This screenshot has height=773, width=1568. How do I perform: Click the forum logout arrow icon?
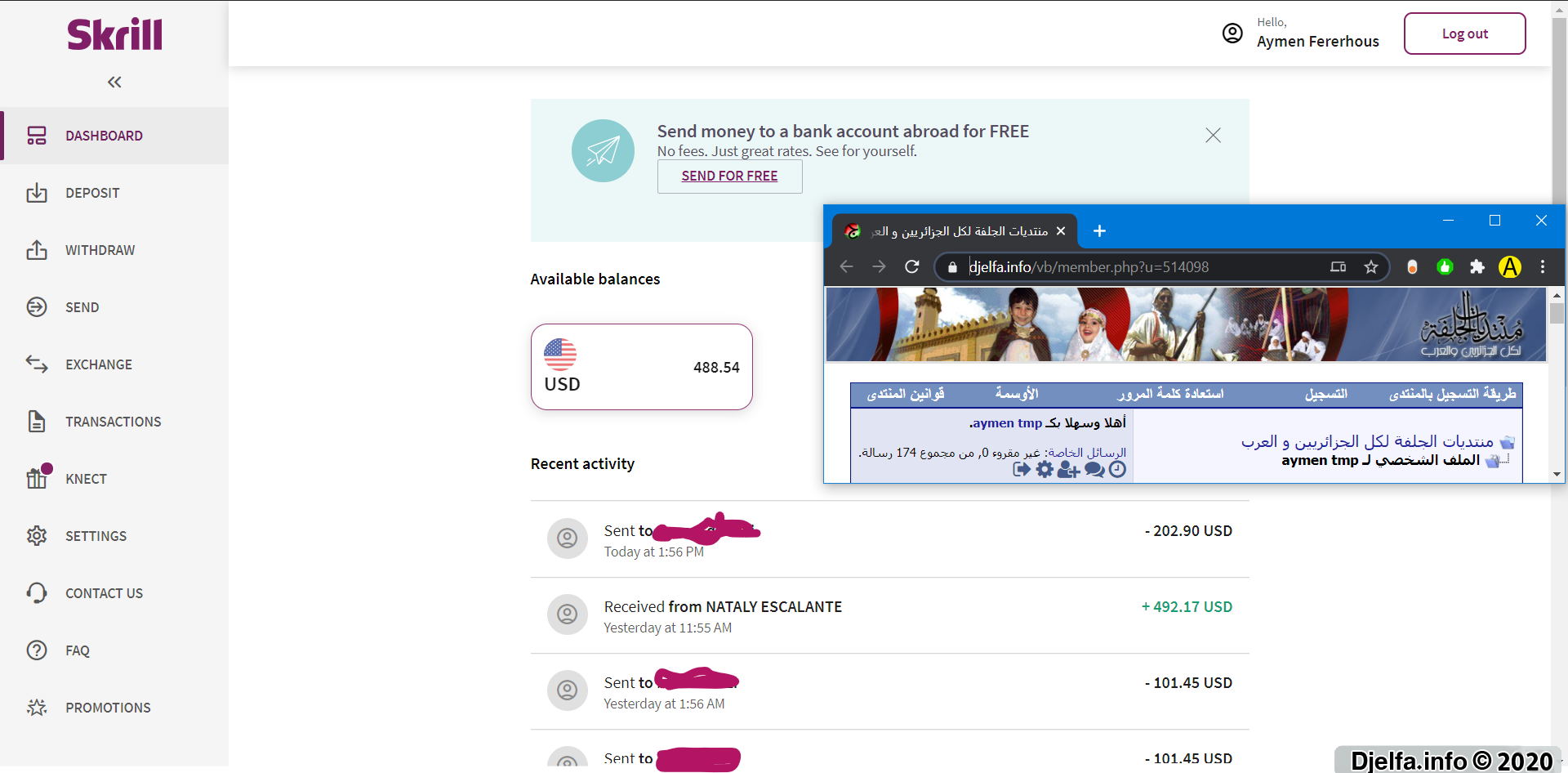pos(1021,469)
